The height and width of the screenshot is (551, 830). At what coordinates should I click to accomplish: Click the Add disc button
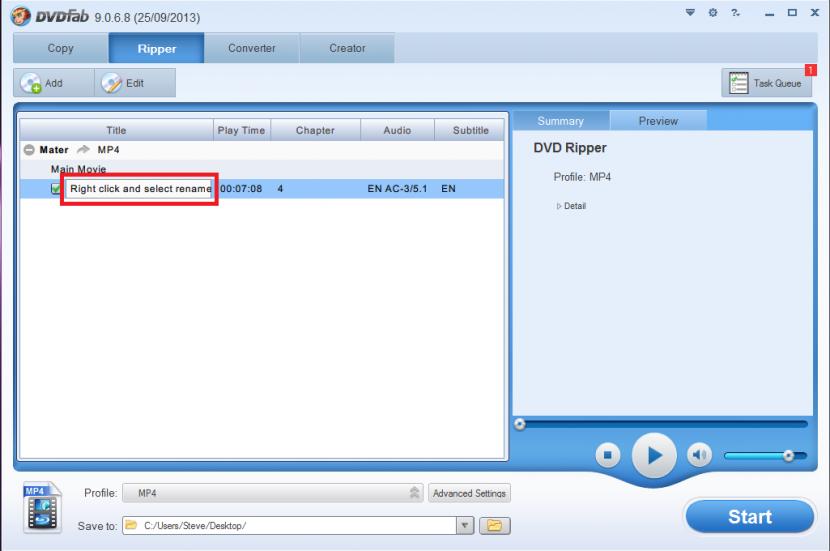(53, 83)
